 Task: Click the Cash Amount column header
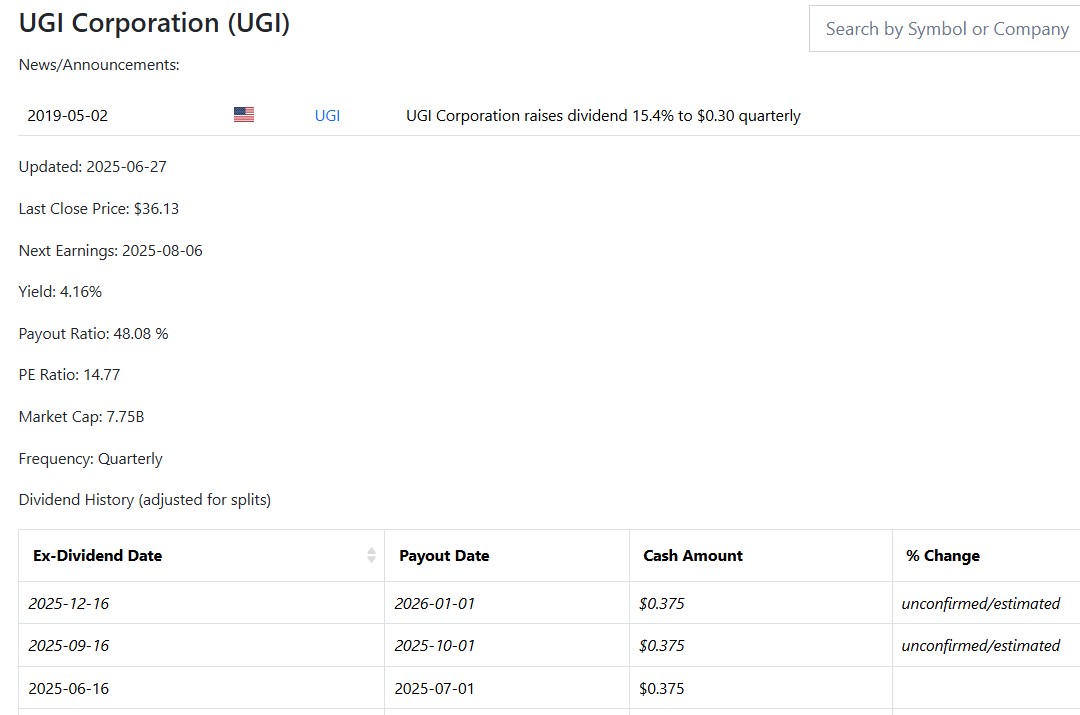pos(693,555)
